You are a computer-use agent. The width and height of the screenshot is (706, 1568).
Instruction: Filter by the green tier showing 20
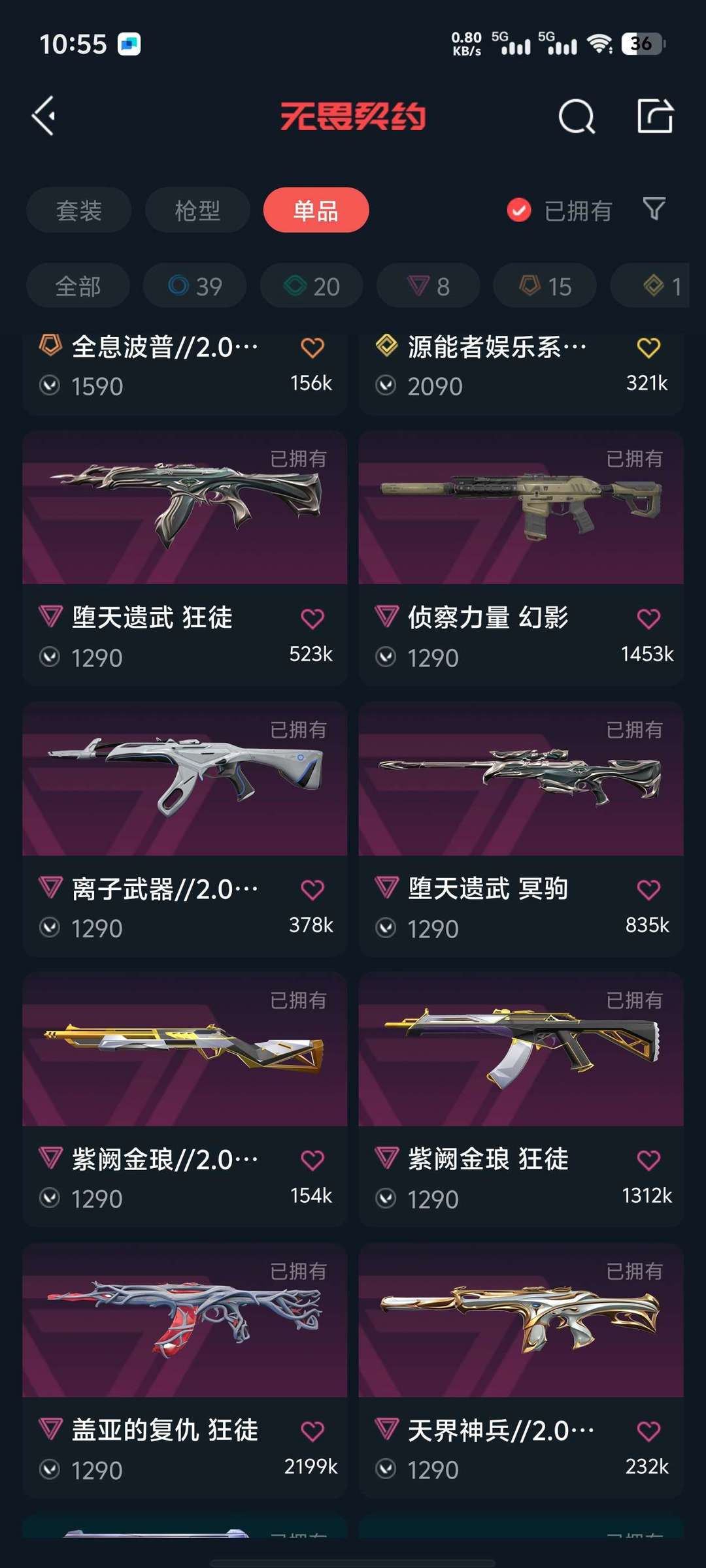311,286
